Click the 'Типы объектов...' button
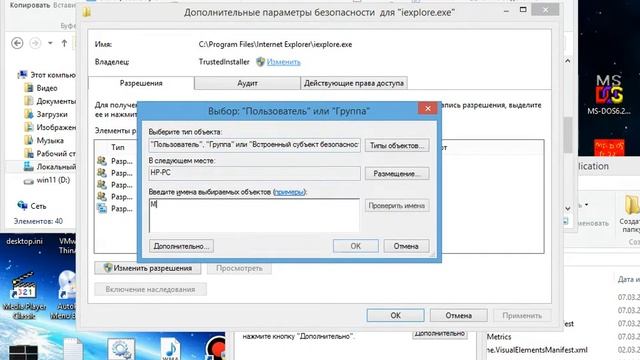This screenshot has height=360, width=640. (x=397, y=145)
